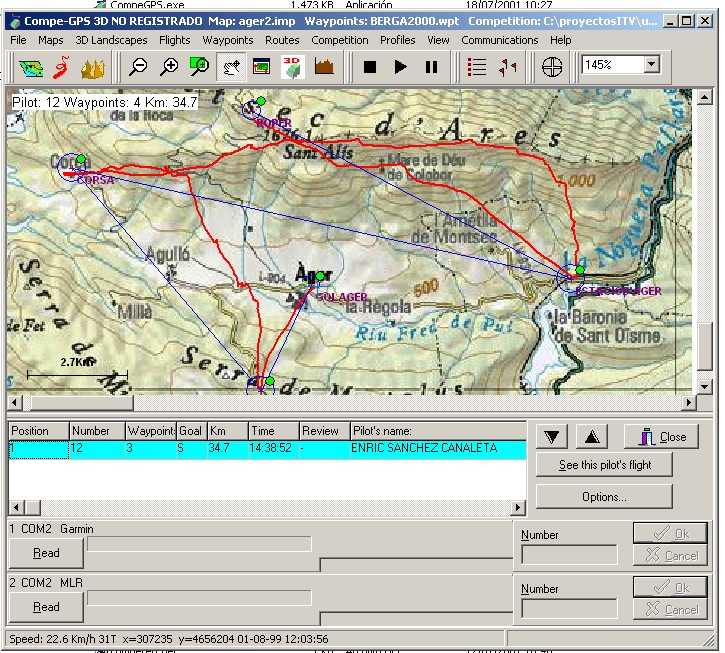This screenshot has height=653, width=725.
Task: Click the 14:38:52 time cell
Action: coord(274,448)
